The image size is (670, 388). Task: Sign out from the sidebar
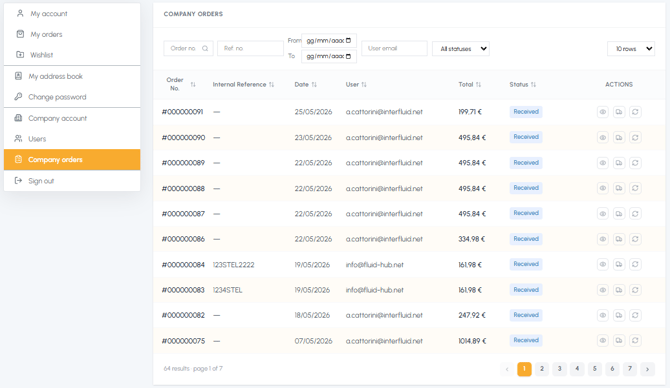point(72,181)
